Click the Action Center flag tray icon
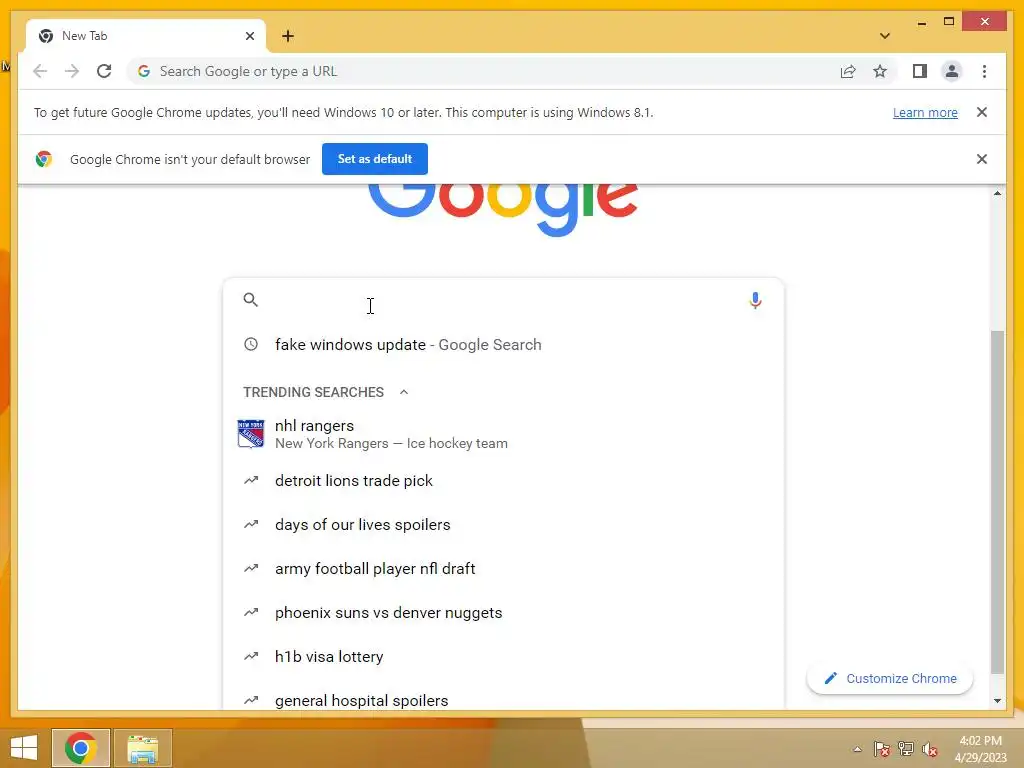The width and height of the screenshot is (1024, 768). 882,749
